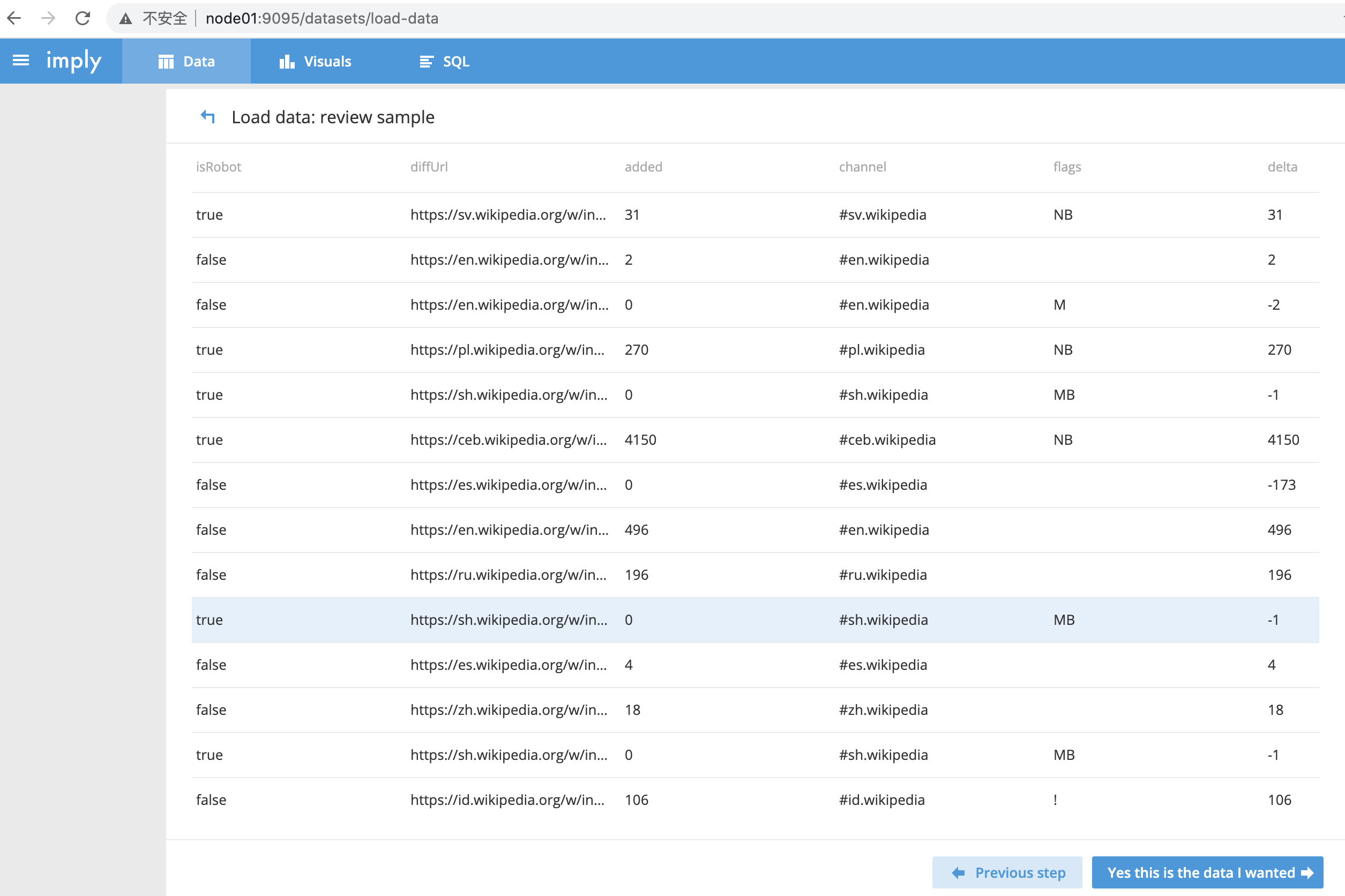Select the https://id.wikipedia.org diffUrl cell
Image resolution: width=1345 pixels, height=896 pixels.
[x=507, y=800]
